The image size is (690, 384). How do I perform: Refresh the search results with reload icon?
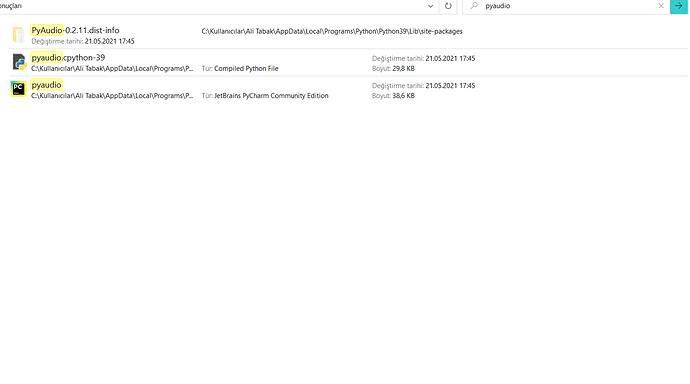coord(448,6)
